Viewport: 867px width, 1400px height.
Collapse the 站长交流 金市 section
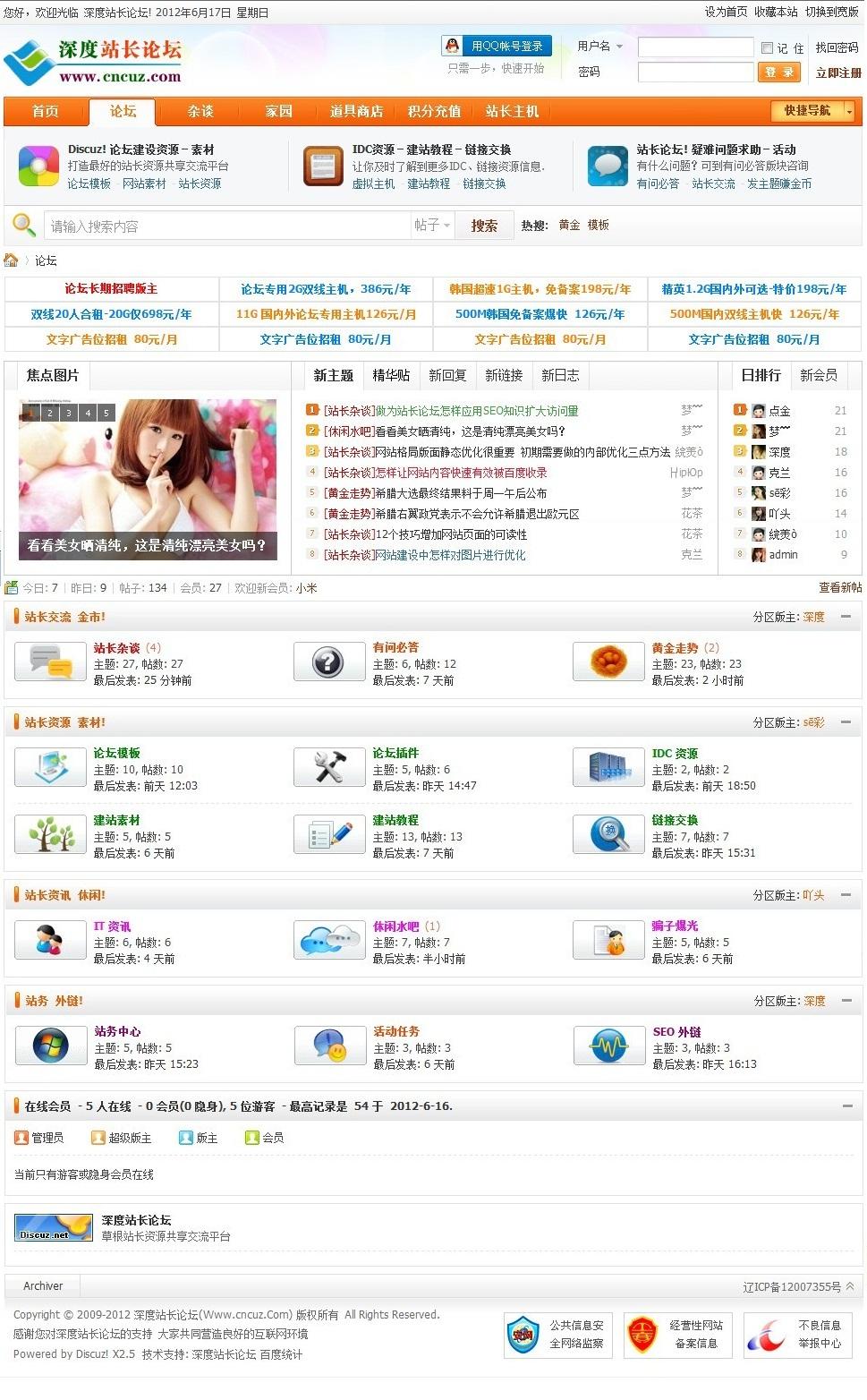(x=848, y=617)
